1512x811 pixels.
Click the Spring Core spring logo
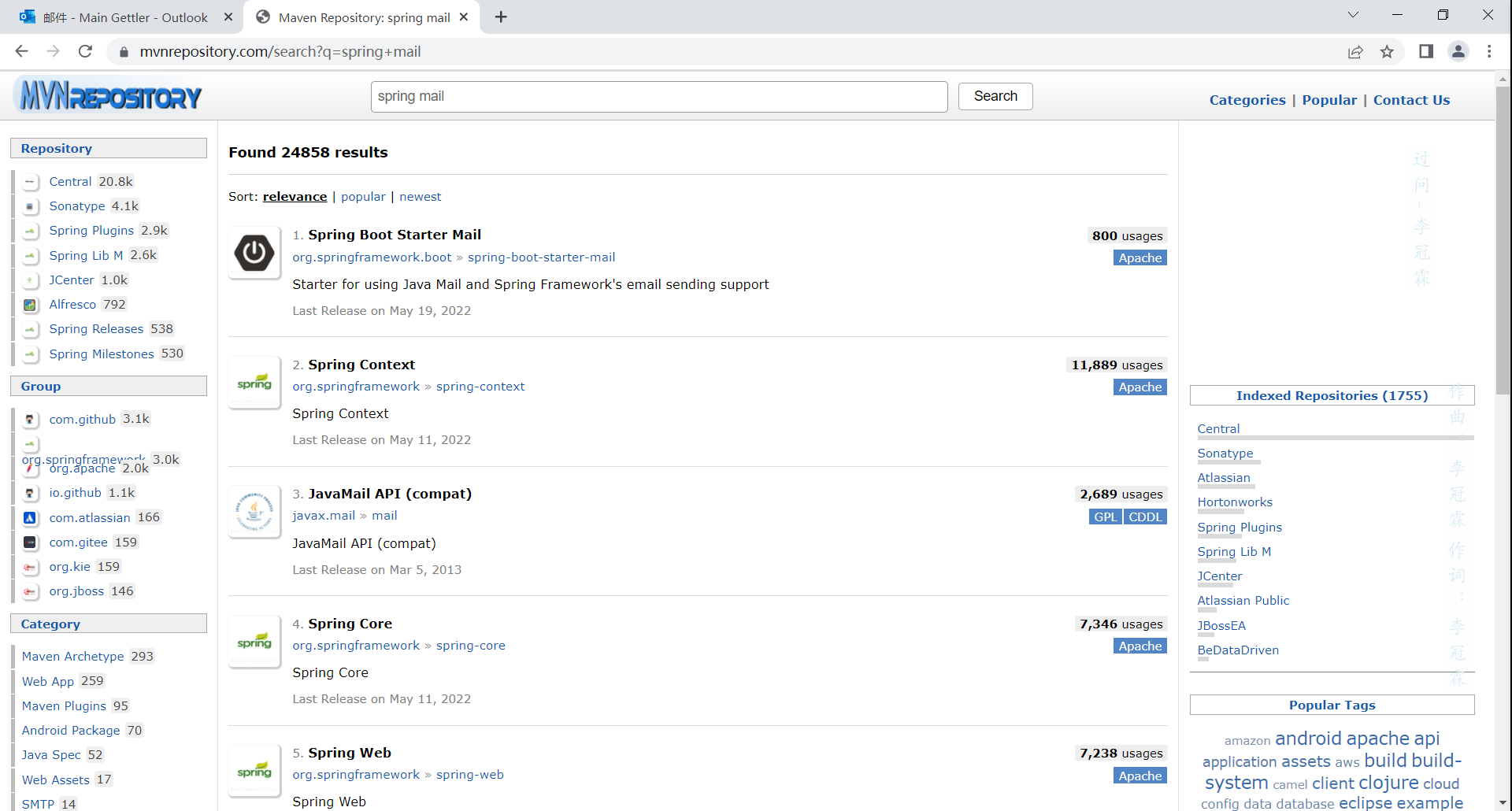[254, 642]
